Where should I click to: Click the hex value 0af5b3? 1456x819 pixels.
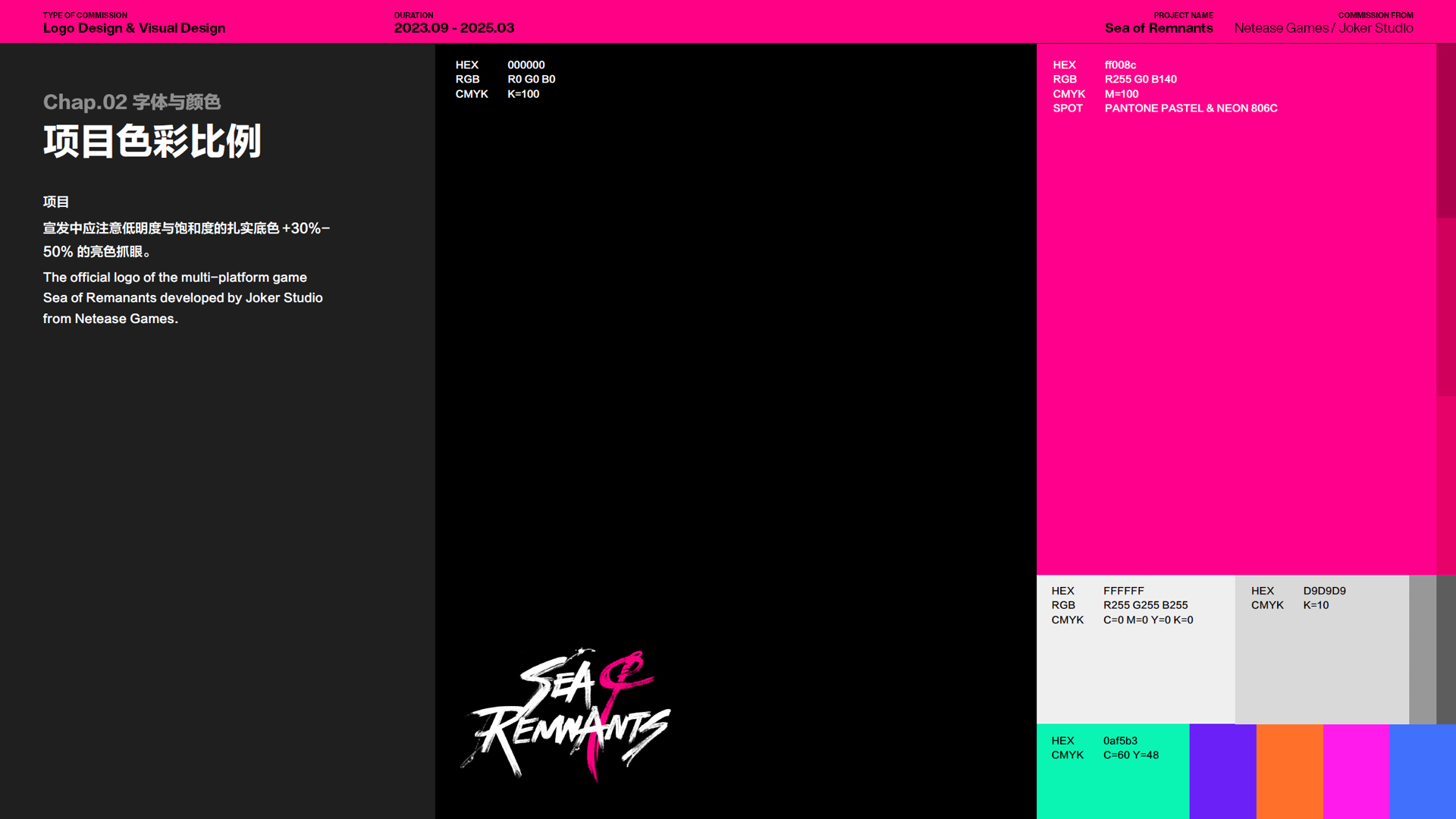pos(1120,741)
